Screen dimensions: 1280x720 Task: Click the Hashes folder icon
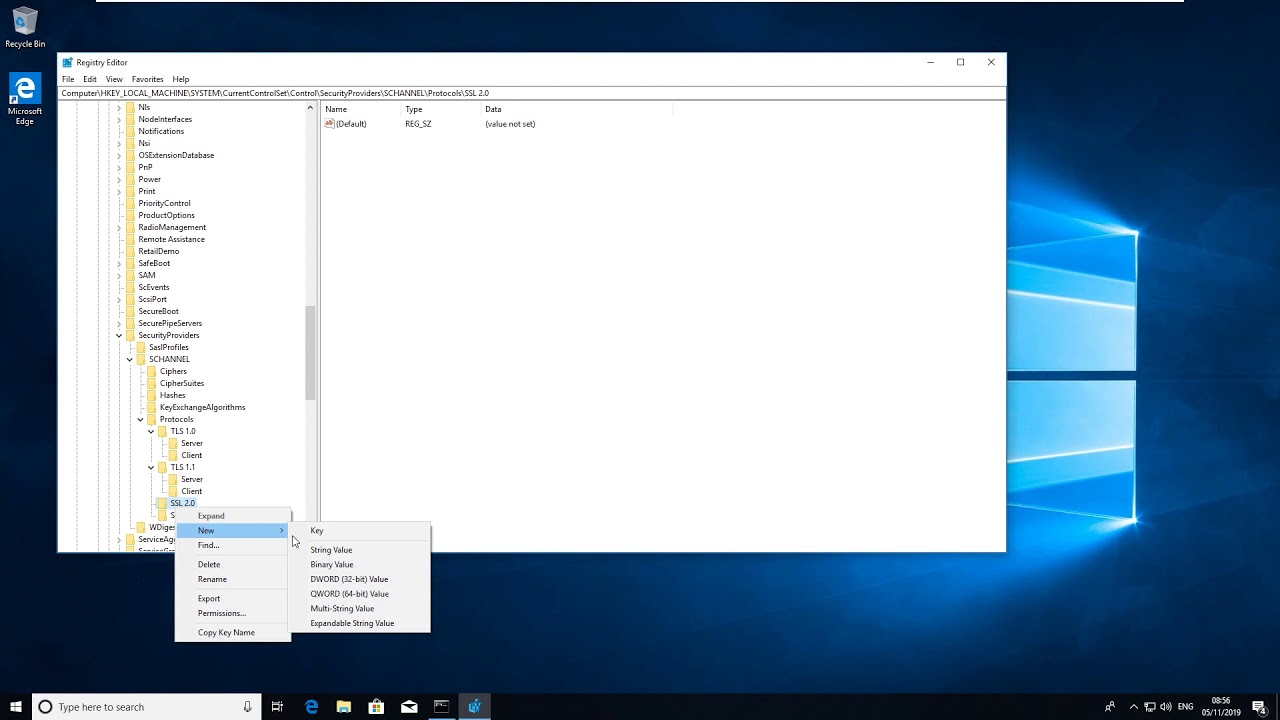click(x=152, y=395)
